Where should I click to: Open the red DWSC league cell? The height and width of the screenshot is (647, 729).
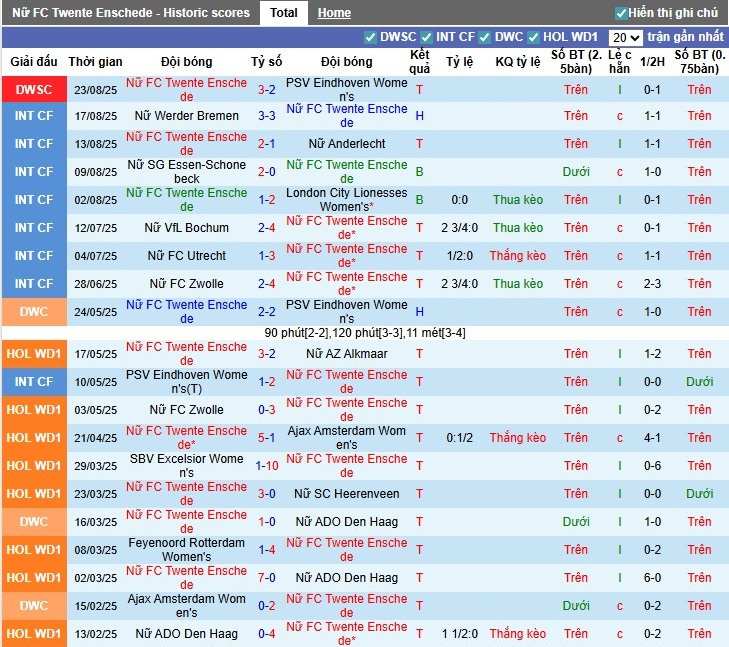(34, 89)
